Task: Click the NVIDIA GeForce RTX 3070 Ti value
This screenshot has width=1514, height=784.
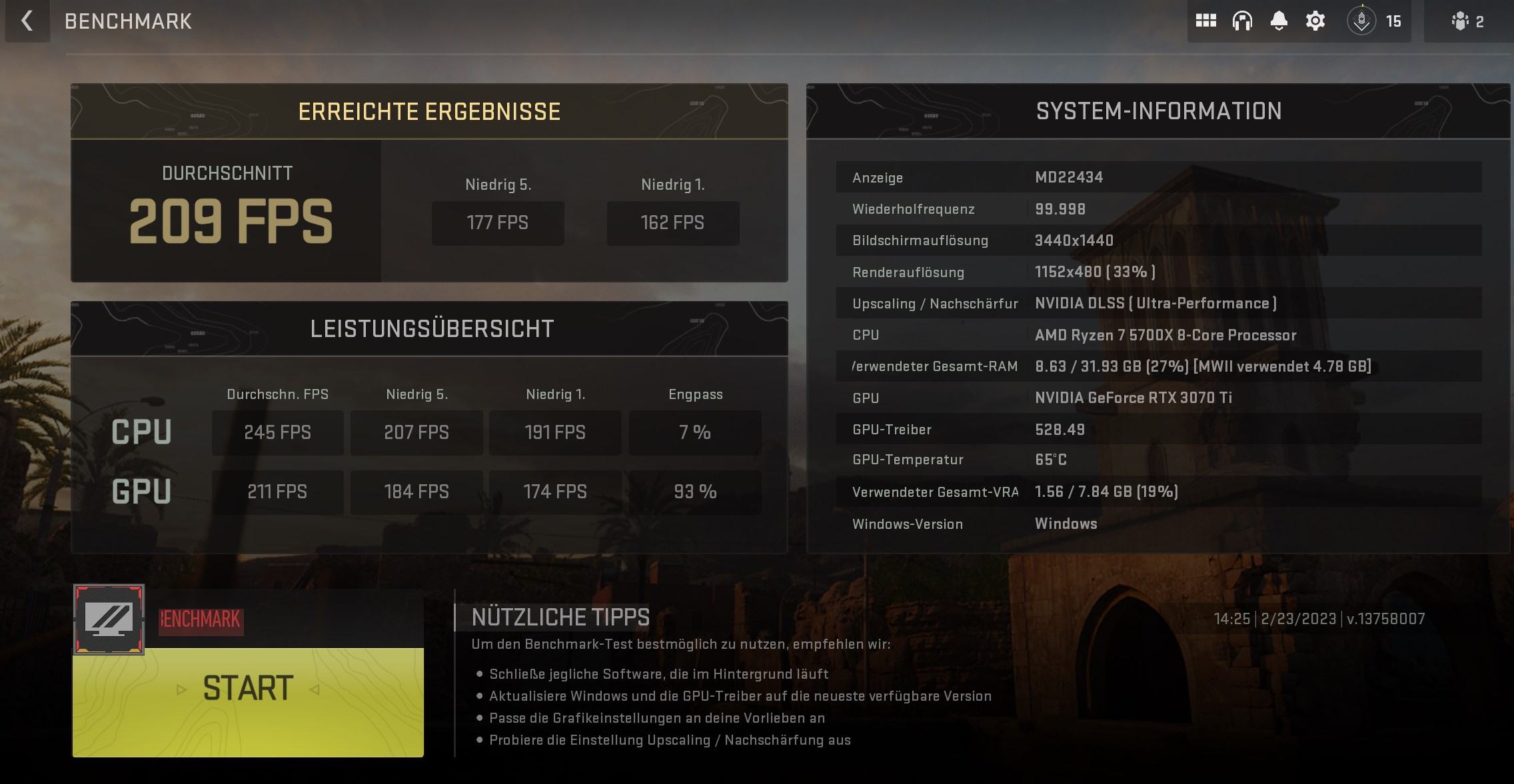Action: (x=1134, y=398)
